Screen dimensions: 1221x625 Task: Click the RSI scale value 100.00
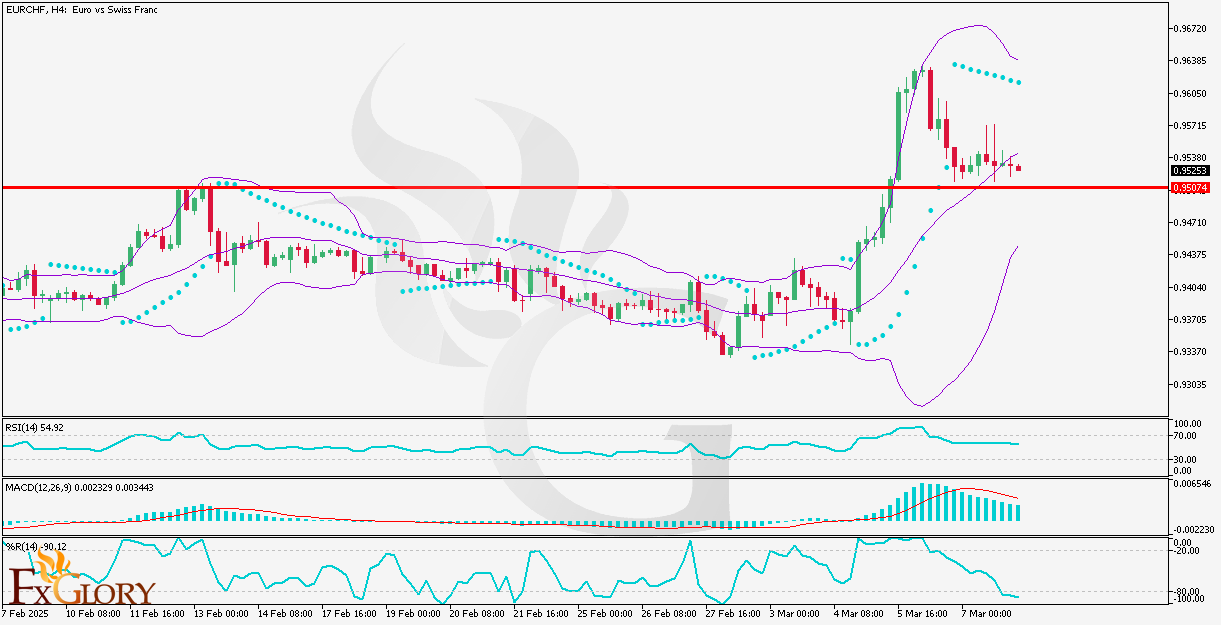pos(1188,425)
